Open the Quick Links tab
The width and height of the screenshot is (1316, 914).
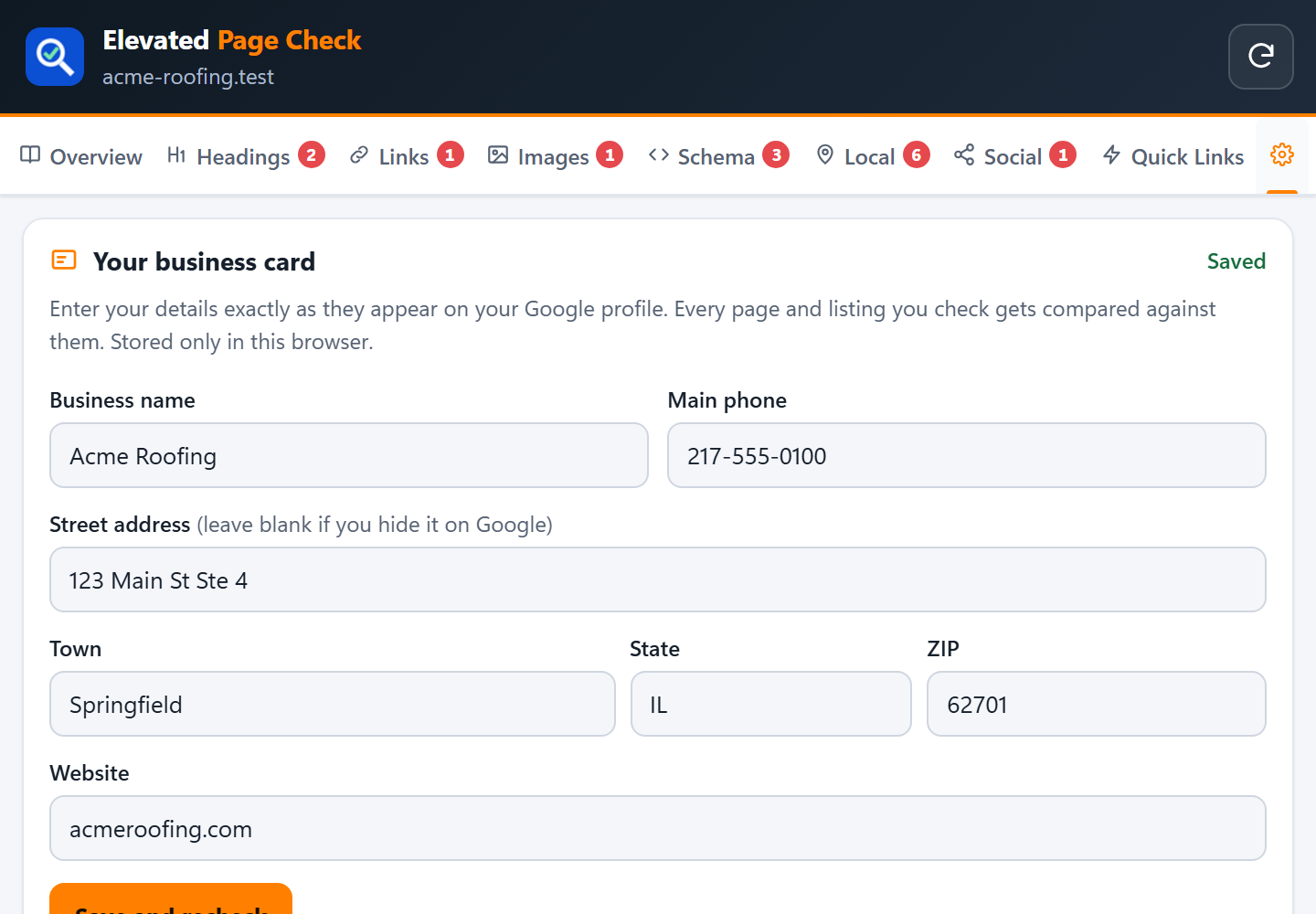(1173, 156)
